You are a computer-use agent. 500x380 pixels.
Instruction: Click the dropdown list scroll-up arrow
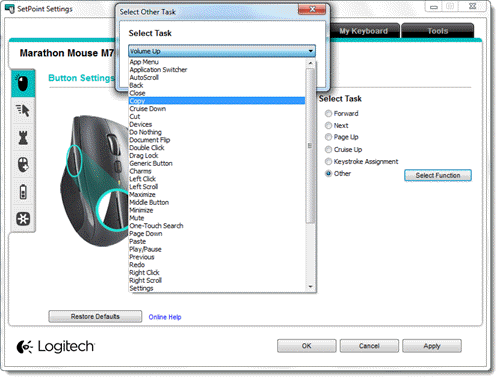click(311, 63)
